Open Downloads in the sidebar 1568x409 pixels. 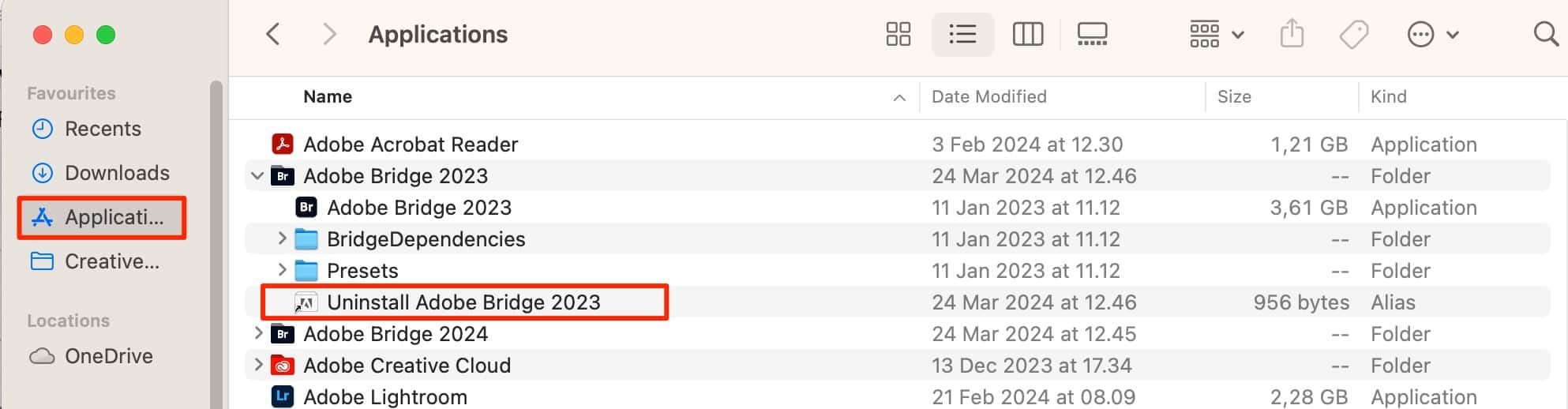pyautogui.click(x=117, y=173)
